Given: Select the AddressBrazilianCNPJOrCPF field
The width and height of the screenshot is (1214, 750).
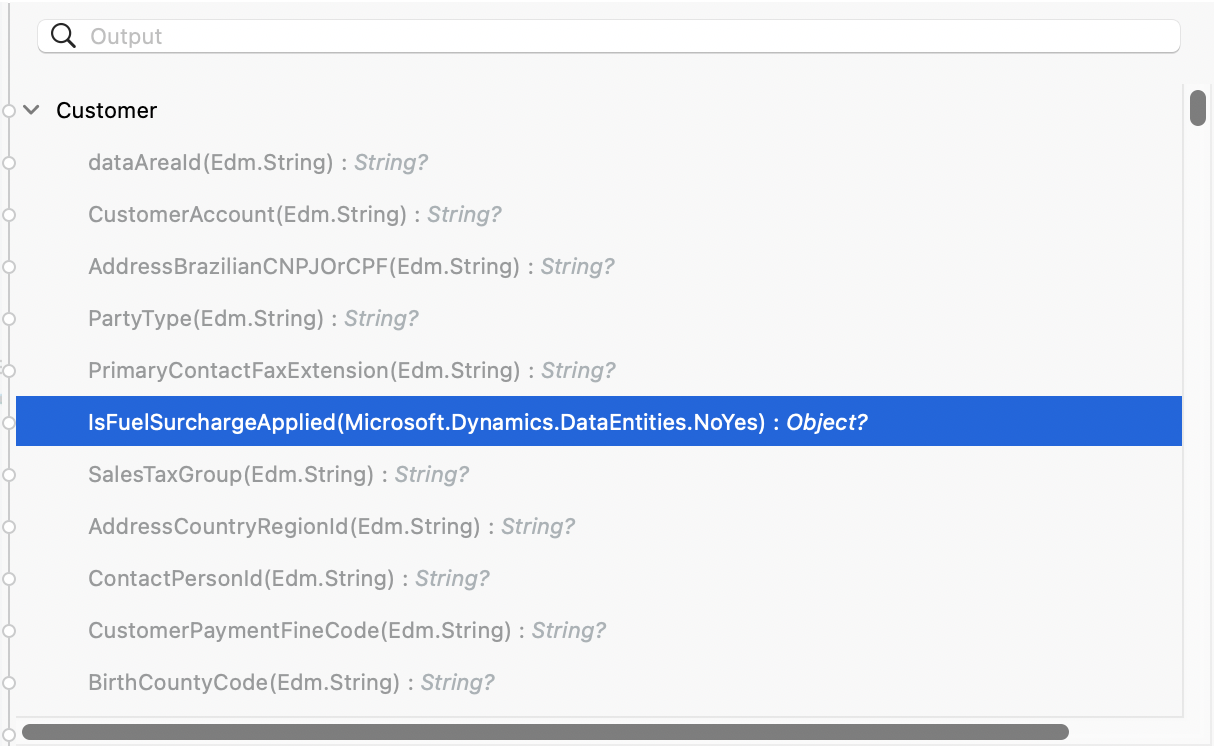Looking at the screenshot, I should click(350, 266).
